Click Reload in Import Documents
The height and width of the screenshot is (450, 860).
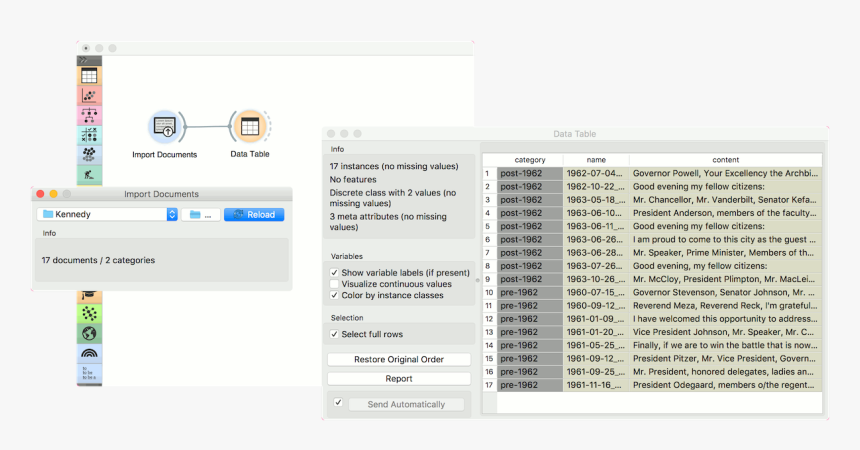coord(254,215)
